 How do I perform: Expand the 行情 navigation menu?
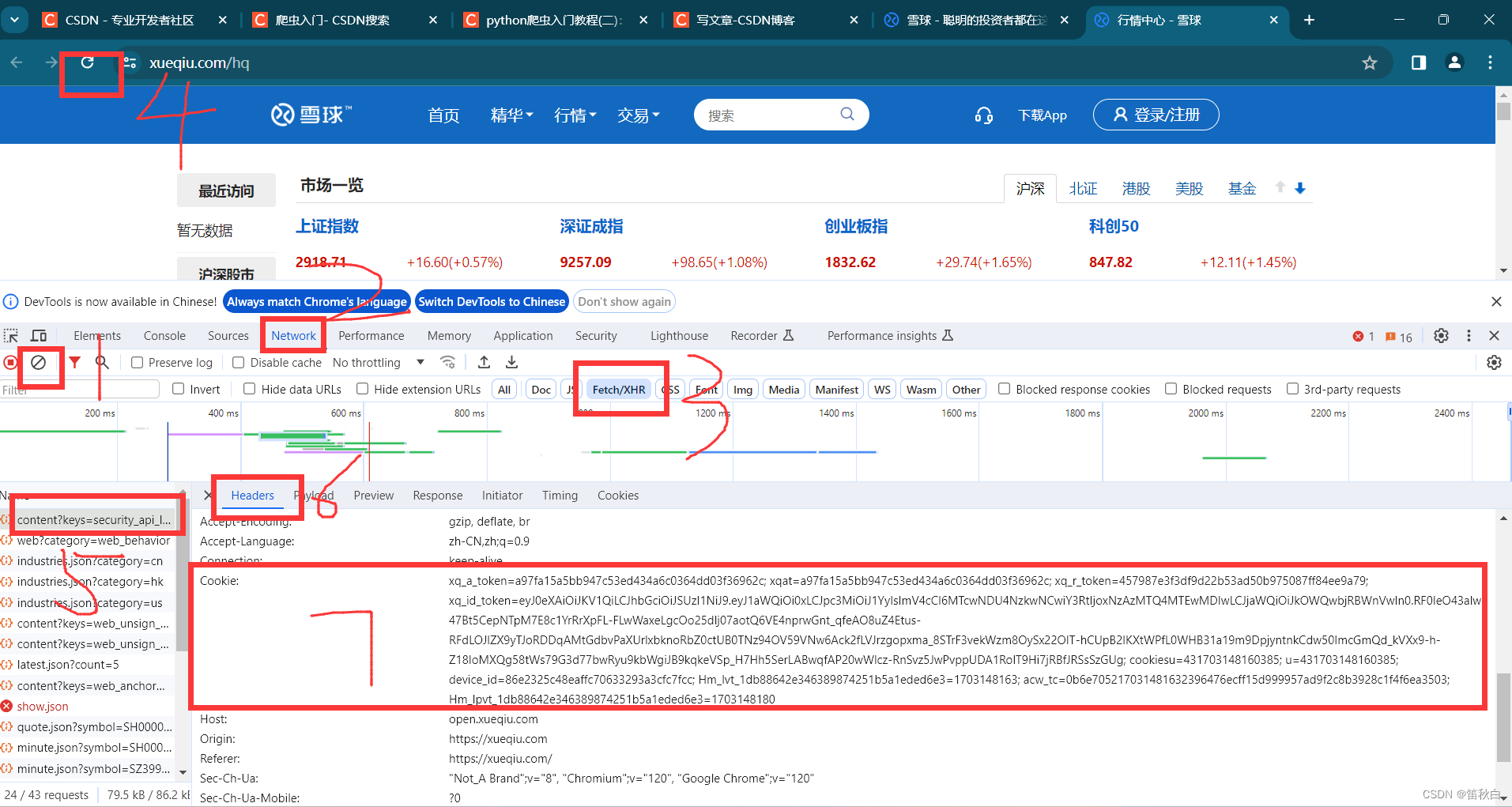575,115
